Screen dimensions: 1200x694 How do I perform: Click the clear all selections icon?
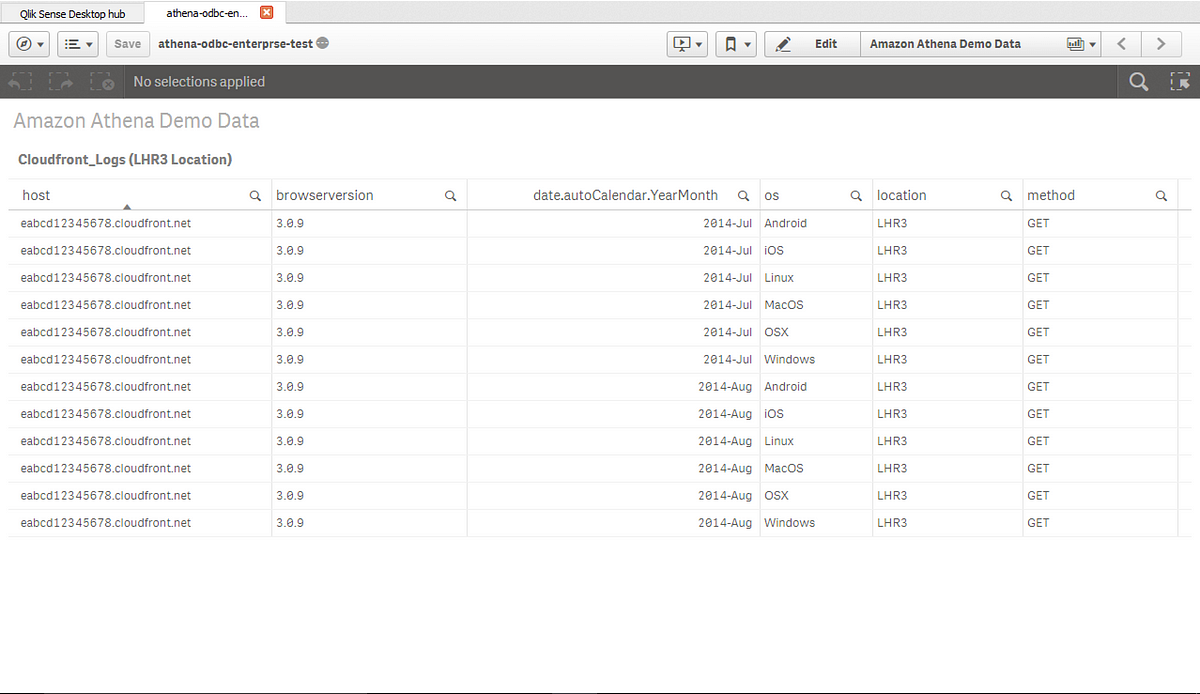click(x=101, y=82)
